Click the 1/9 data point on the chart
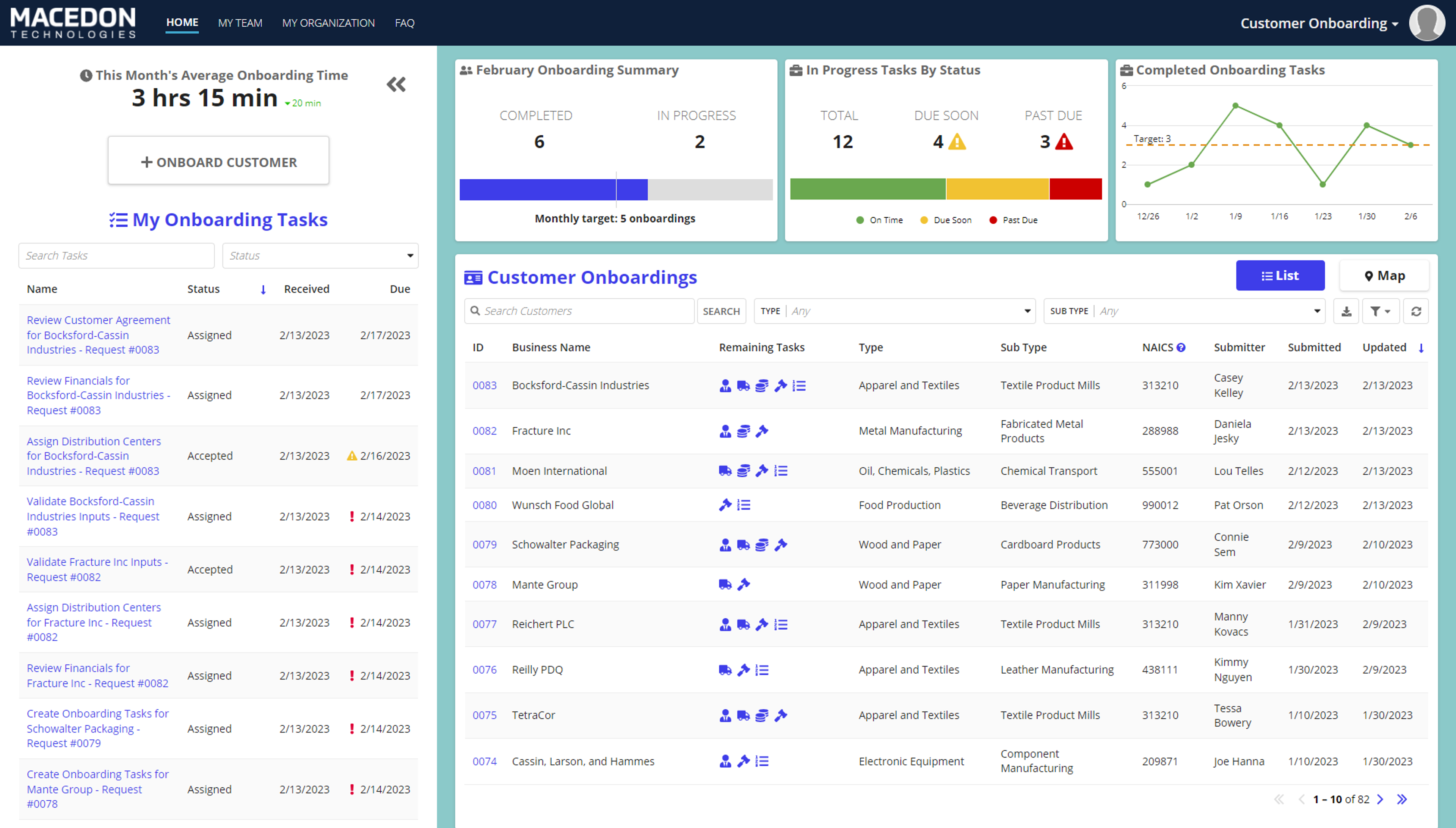Viewport: 1456px width, 828px height. click(1235, 106)
